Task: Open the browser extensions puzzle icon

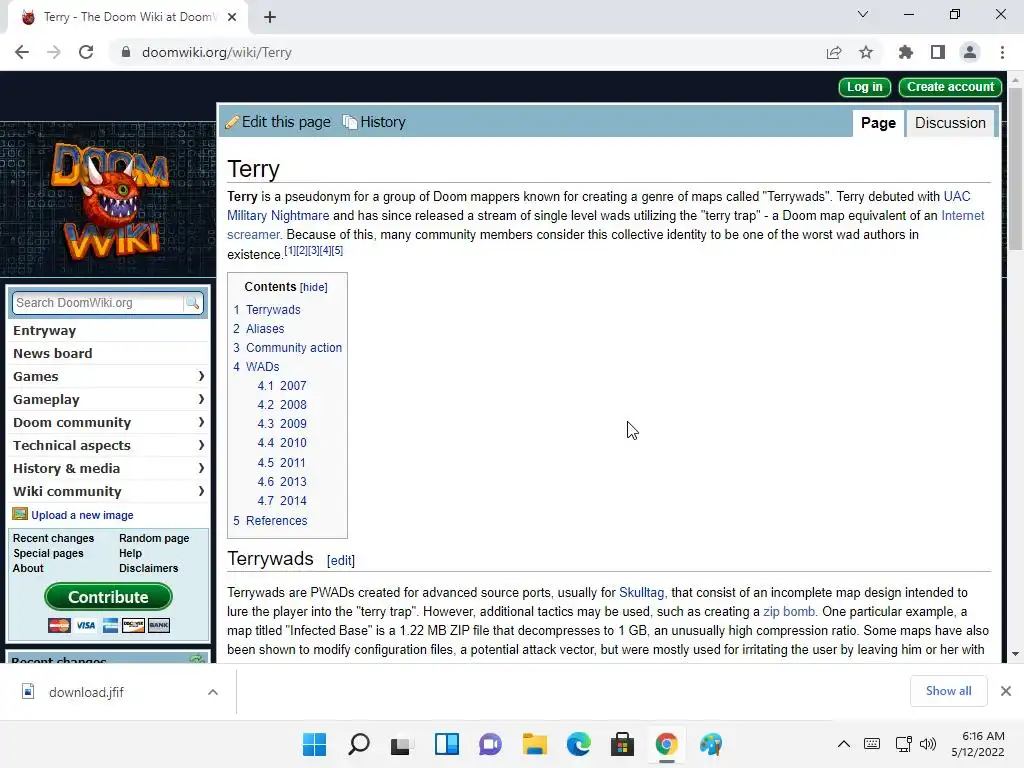Action: coord(906,52)
